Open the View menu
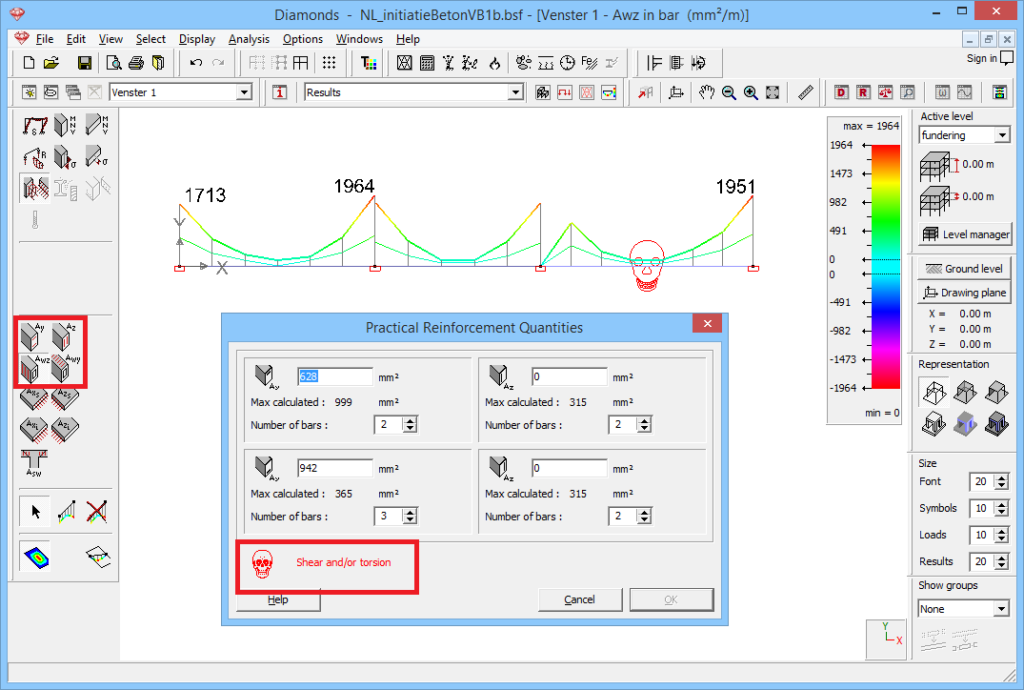The image size is (1024, 690). (110, 39)
